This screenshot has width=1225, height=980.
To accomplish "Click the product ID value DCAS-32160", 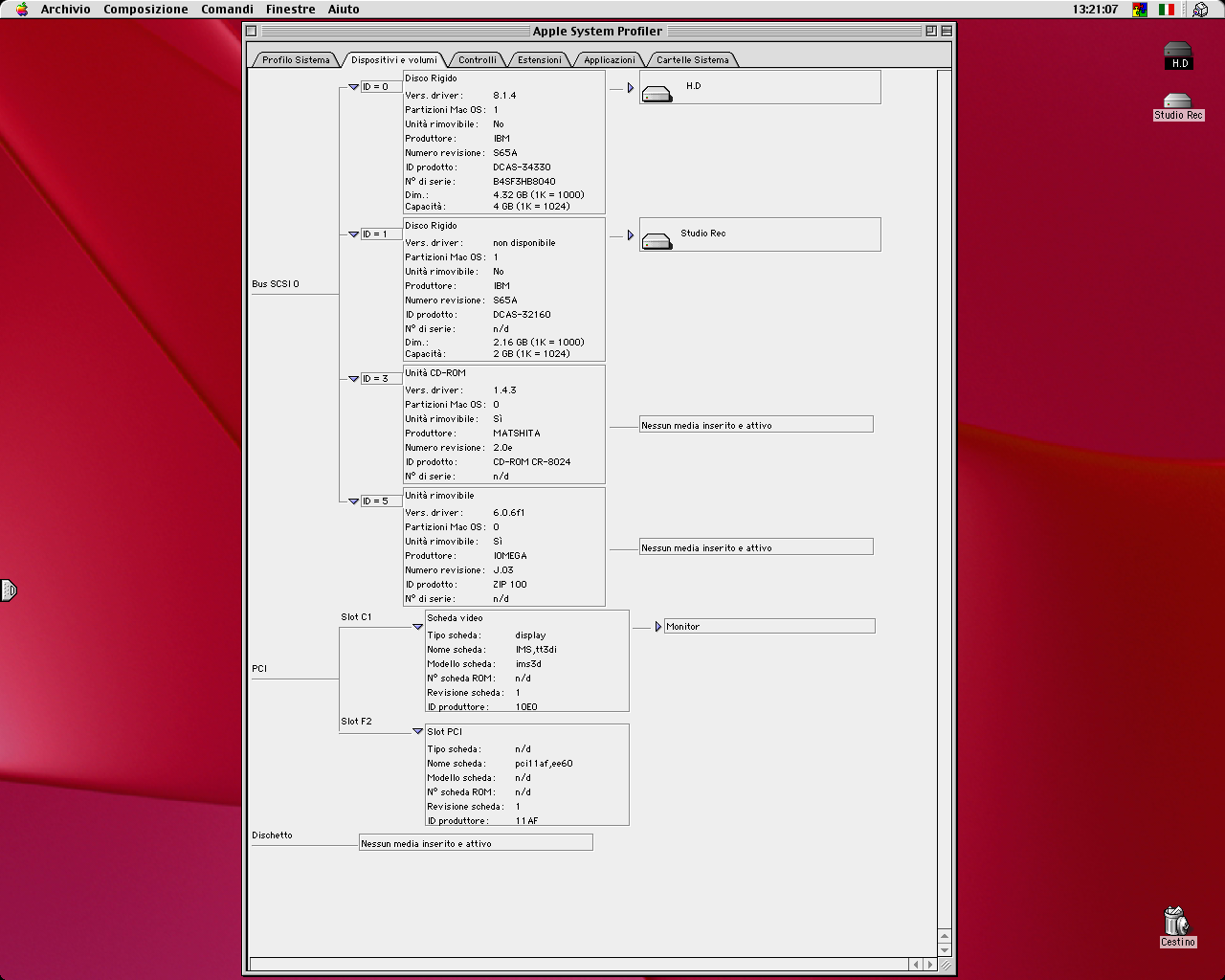I will coord(522,315).
